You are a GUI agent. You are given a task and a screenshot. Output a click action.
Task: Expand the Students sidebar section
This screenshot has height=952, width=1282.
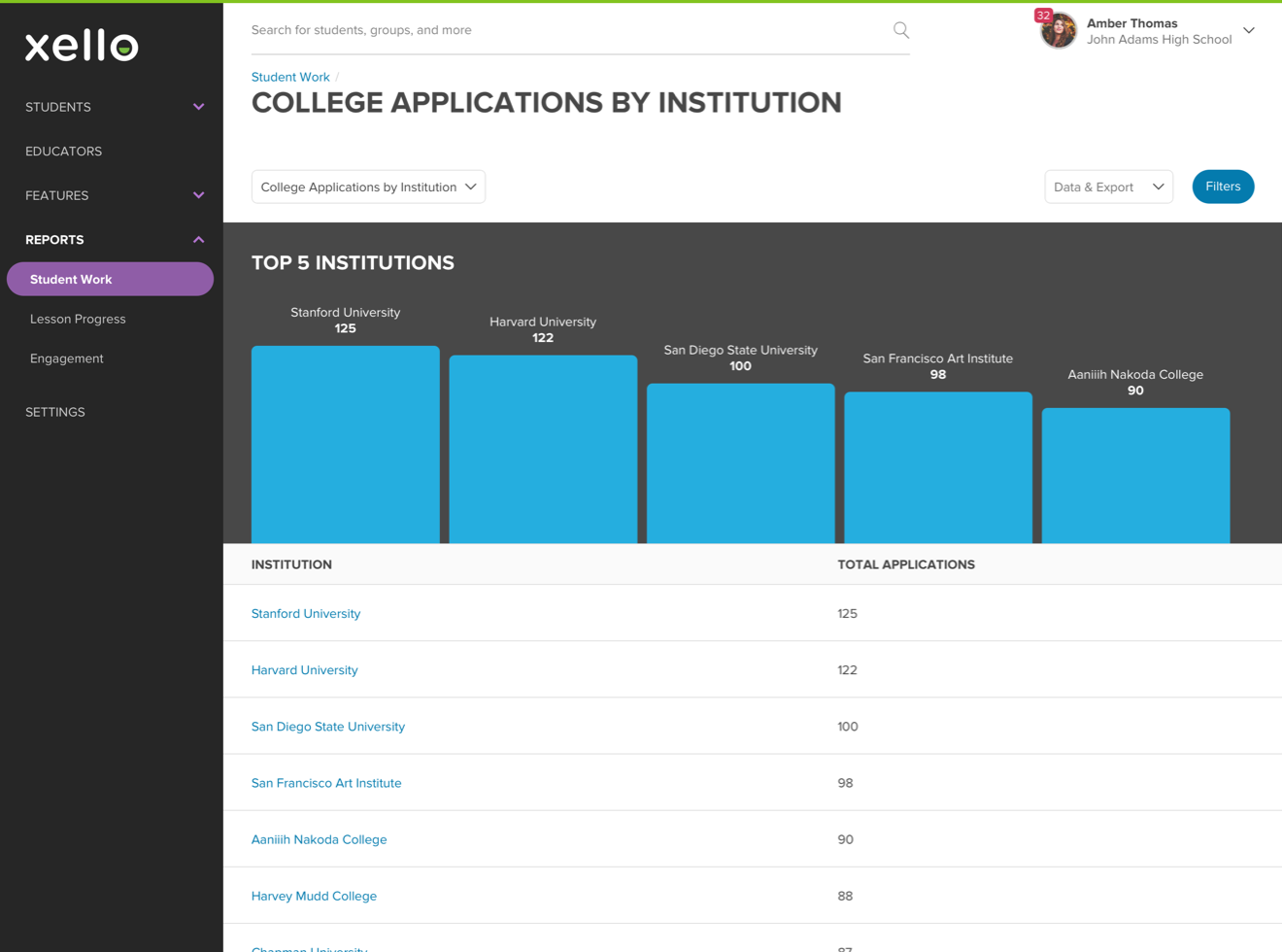coord(198,107)
